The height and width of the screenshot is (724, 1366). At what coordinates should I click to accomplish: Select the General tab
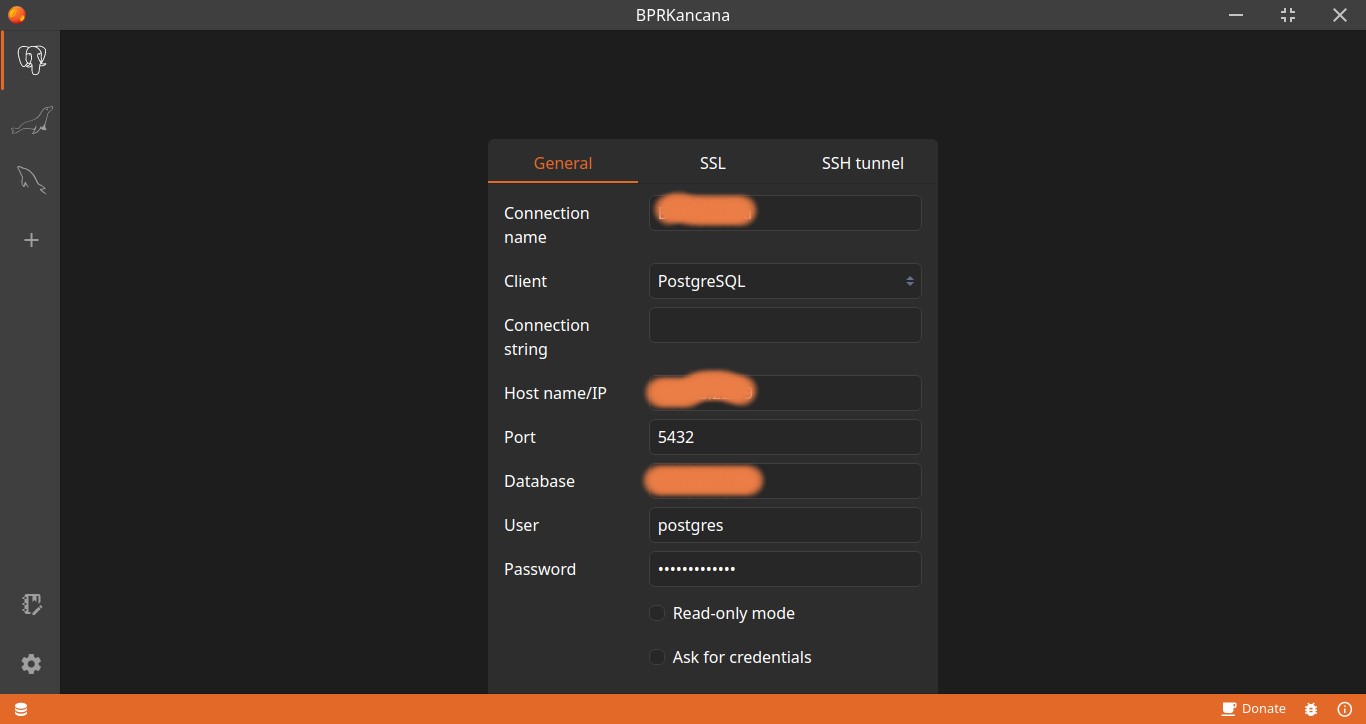pyautogui.click(x=563, y=162)
